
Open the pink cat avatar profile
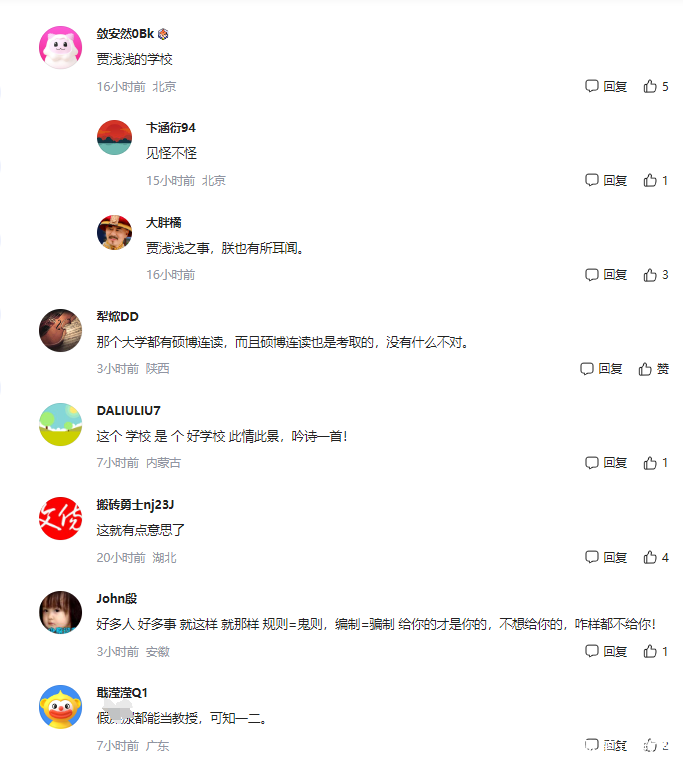[60, 48]
